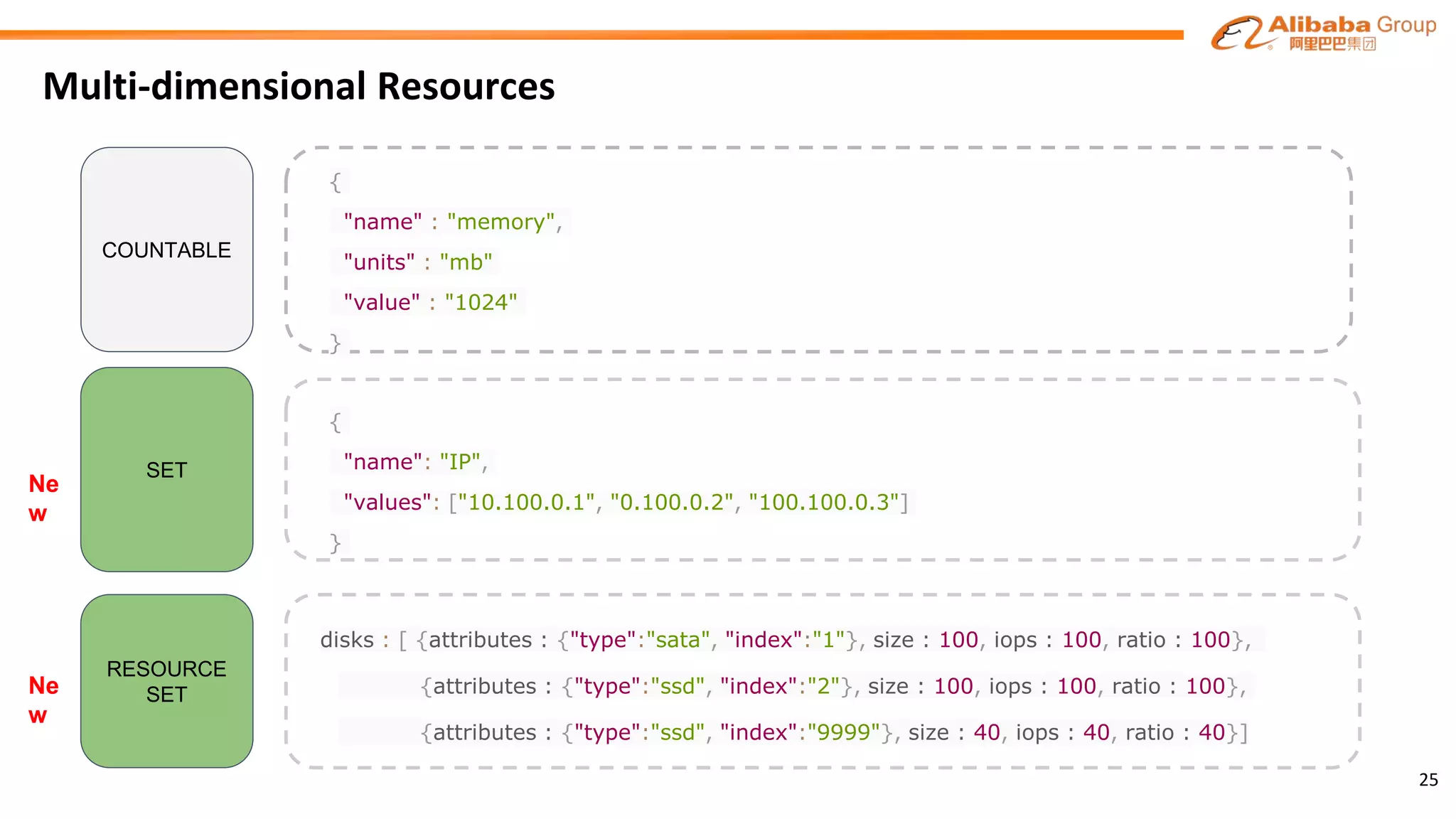This screenshot has width=1456, height=819.
Task: Click slide page number 25
Action: click(x=1428, y=780)
